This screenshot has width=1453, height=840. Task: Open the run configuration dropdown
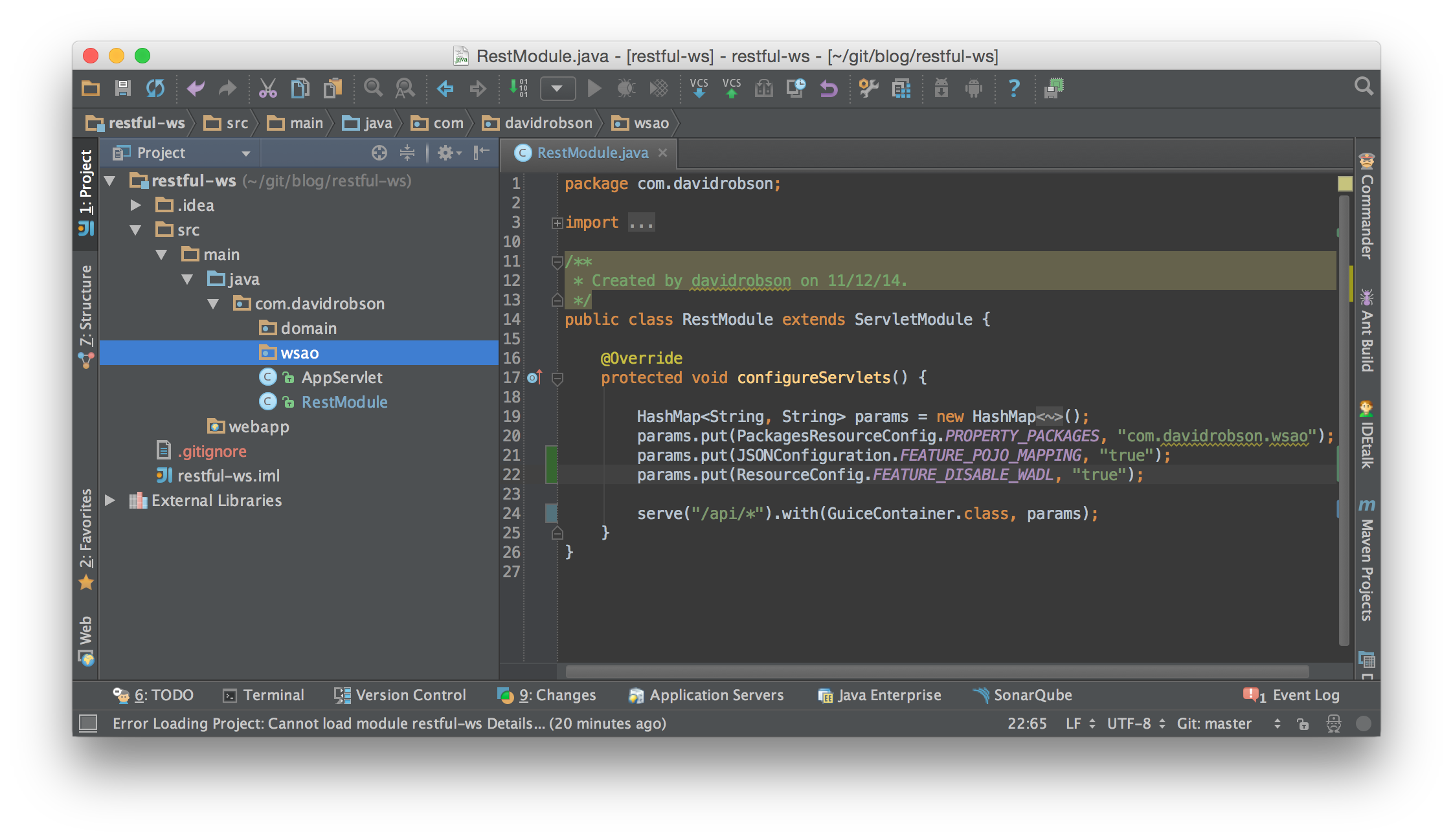(x=558, y=88)
